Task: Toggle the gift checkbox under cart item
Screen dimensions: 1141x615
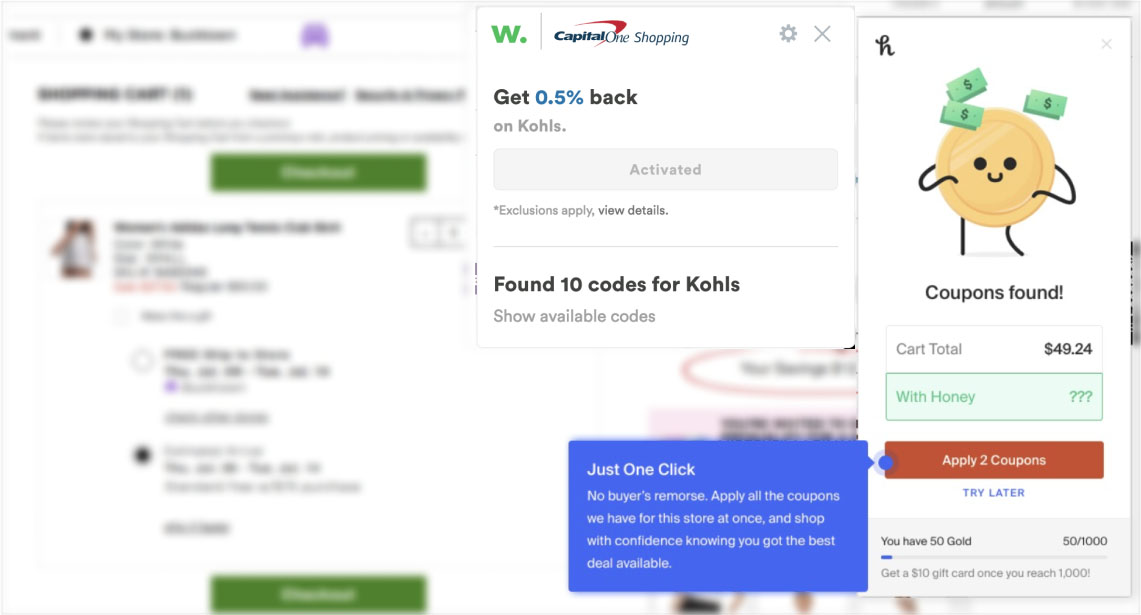Action: pyautogui.click(x=121, y=316)
